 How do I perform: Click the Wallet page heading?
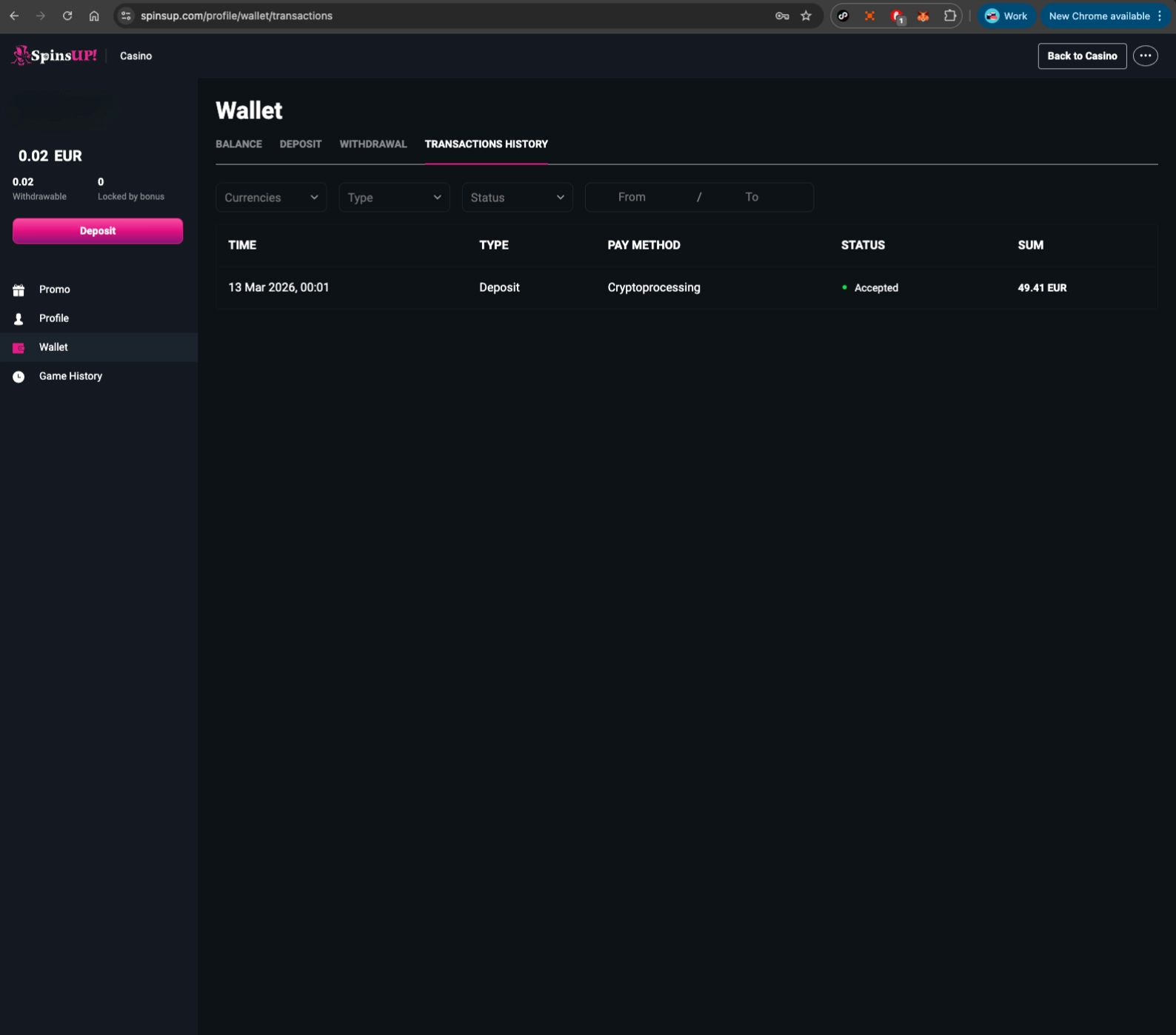tap(249, 110)
